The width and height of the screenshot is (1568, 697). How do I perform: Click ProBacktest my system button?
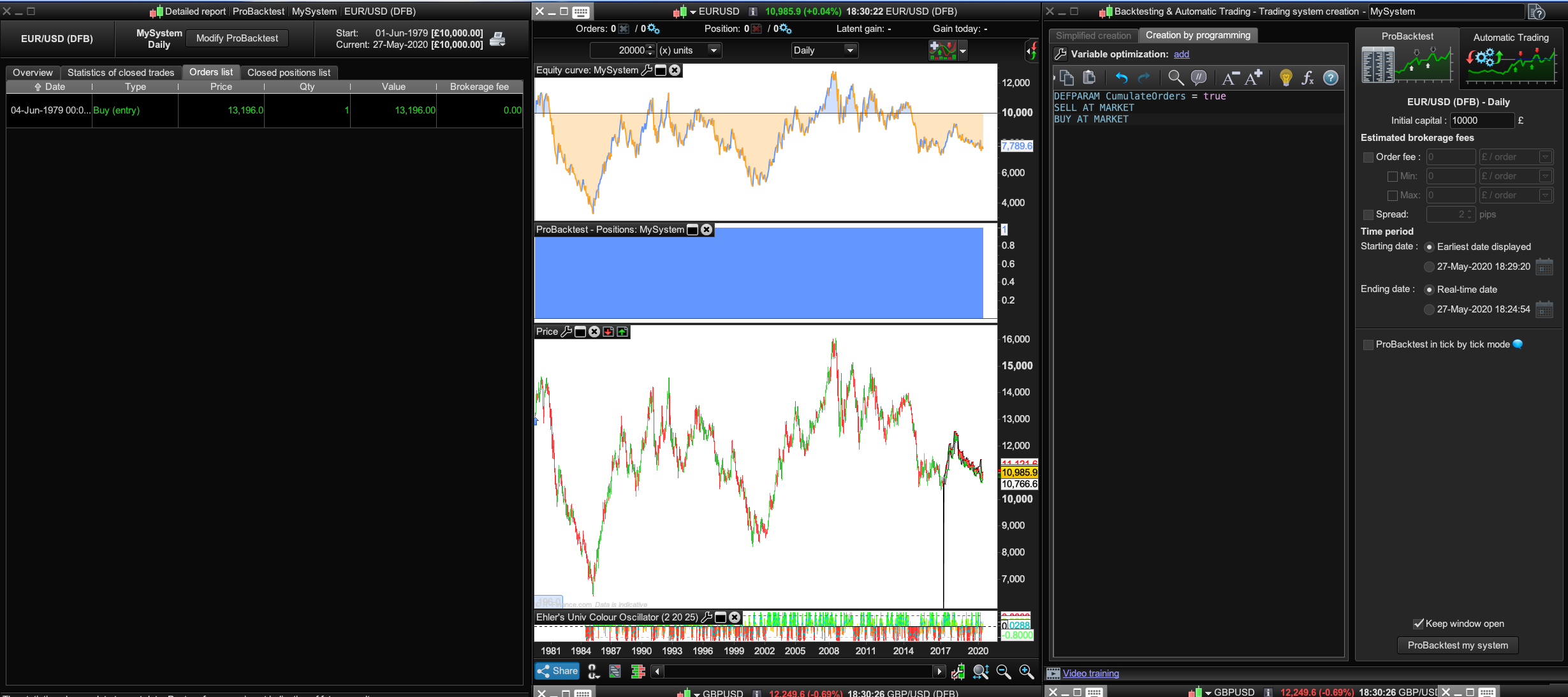[1457, 645]
